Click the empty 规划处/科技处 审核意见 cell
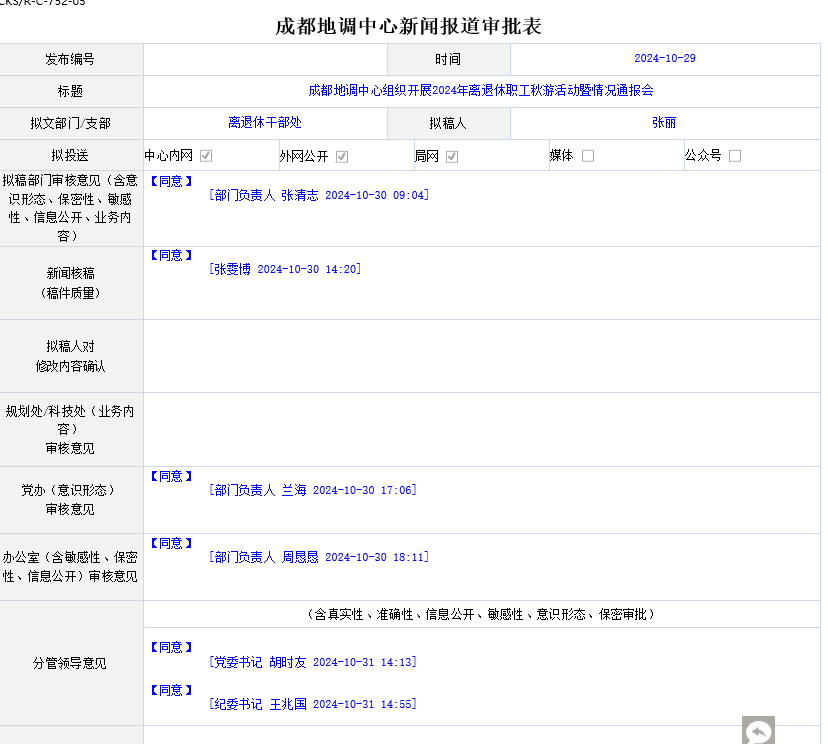This screenshot has width=828, height=744. pyautogui.click(x=482, y=430)
